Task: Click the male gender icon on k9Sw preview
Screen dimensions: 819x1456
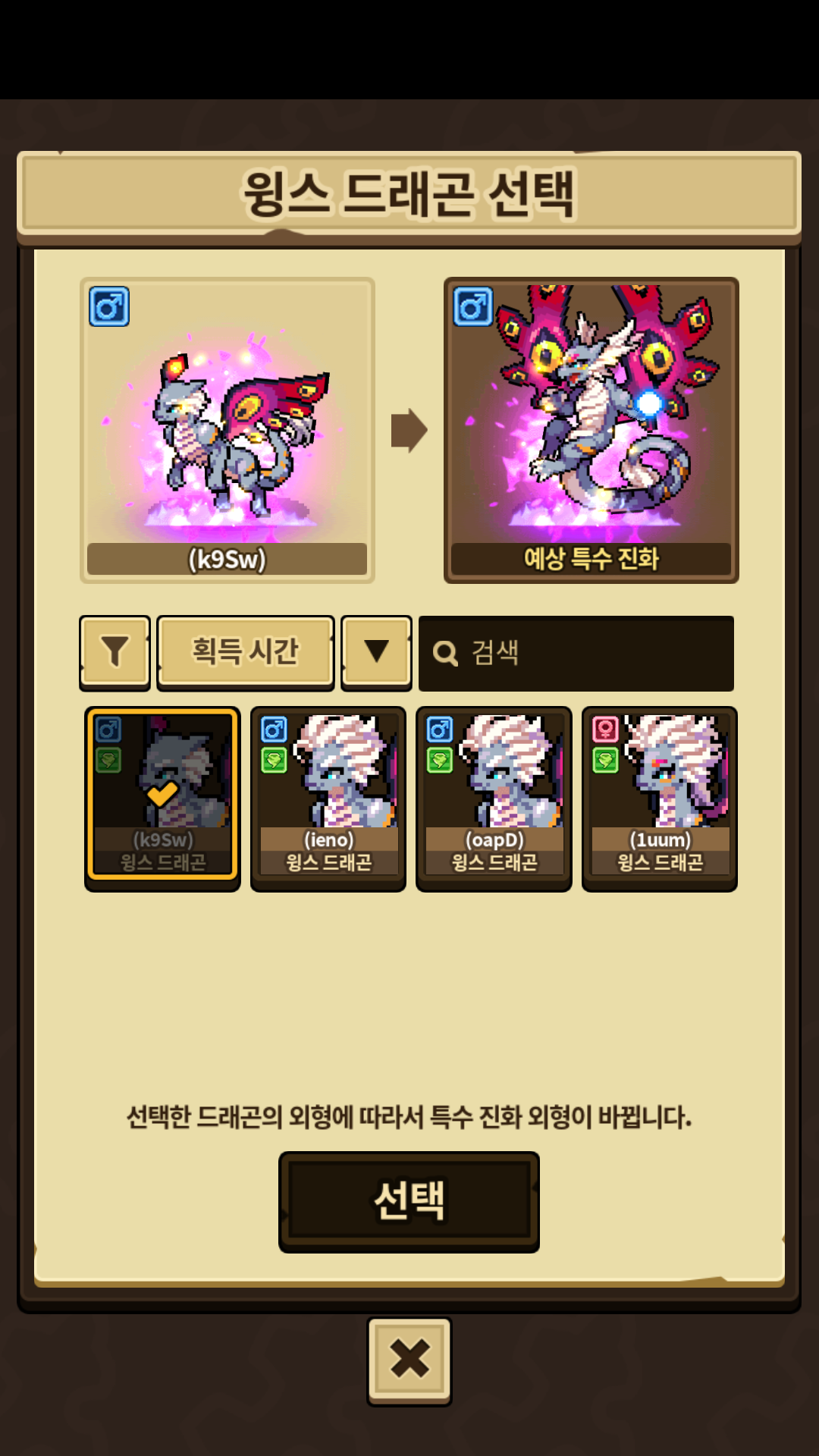Action: (x=109, y=307)
